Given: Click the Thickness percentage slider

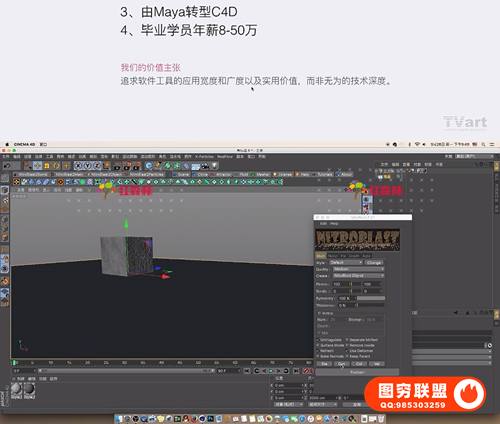Looking at the screenshot, I should 371,305.
